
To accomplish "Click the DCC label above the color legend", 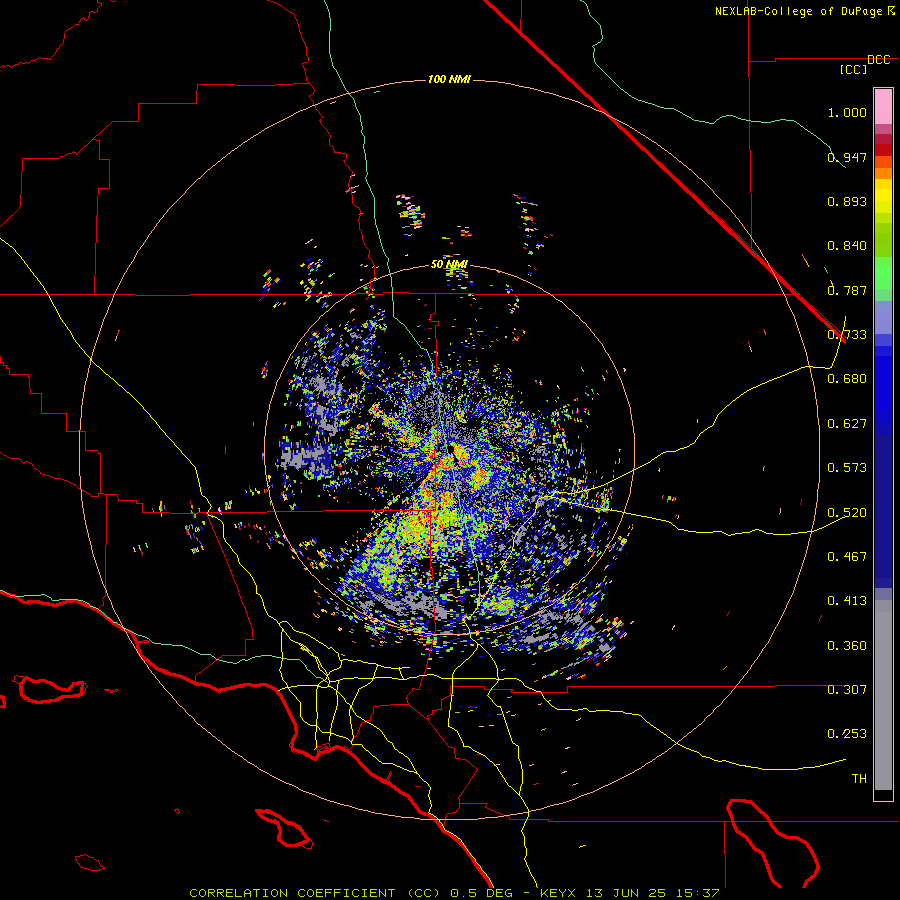I will coord(879,60).
